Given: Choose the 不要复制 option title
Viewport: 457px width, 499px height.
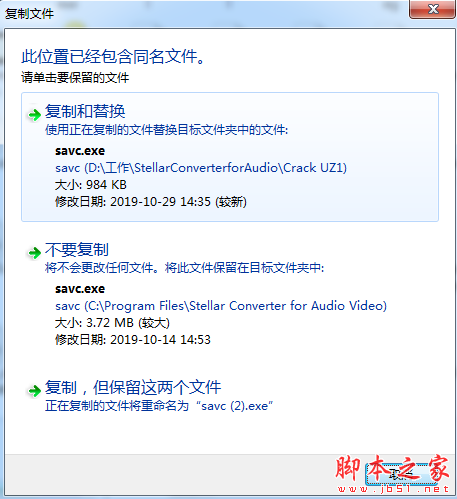Looking at the screenshot, I should (77, 249).
